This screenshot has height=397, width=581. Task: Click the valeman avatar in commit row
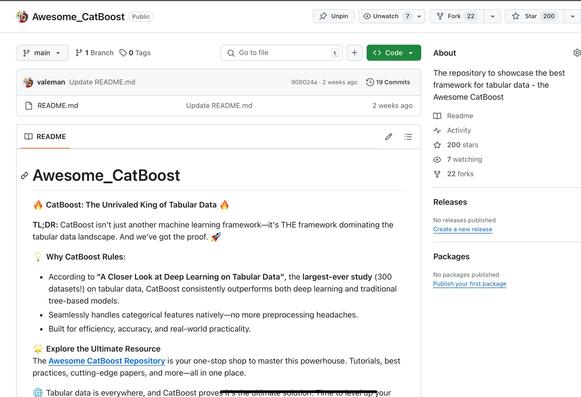pos(28,82)
